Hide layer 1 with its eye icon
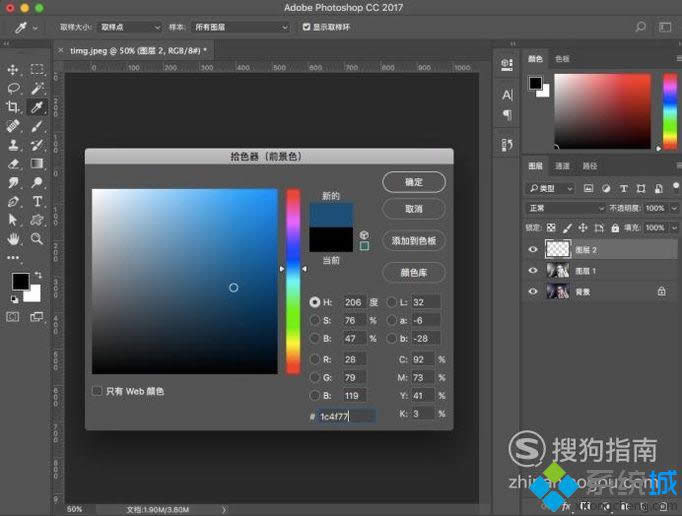This screenshot has width=682, height=516. tap(533, 270)
